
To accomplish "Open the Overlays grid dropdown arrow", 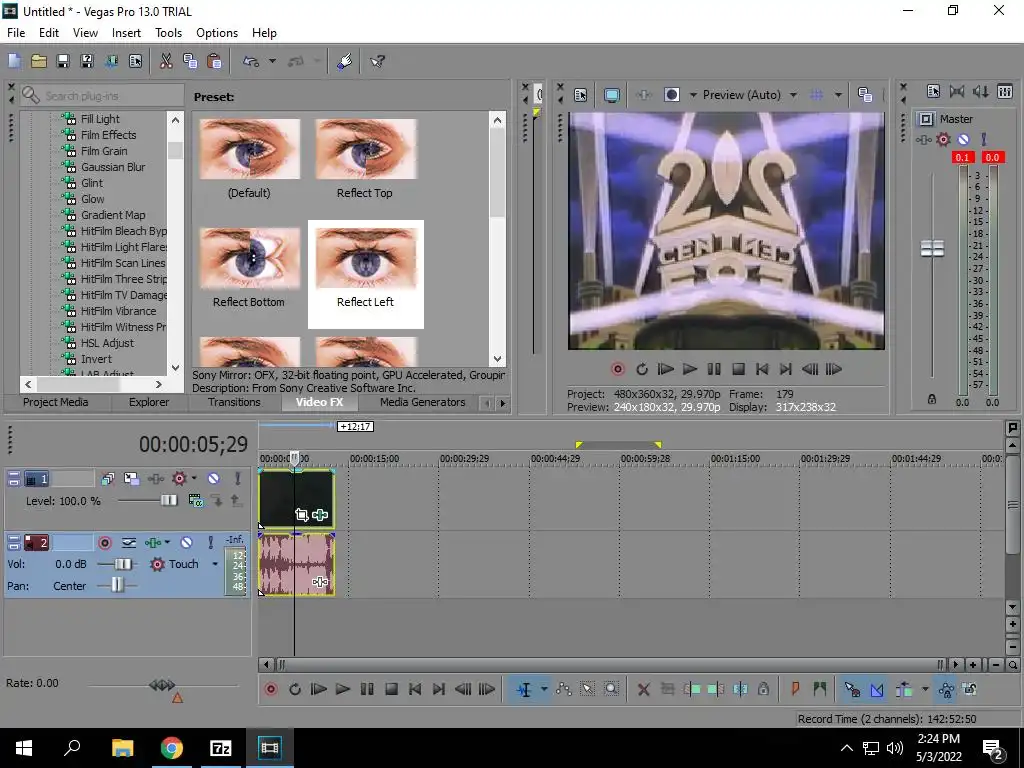I will click(x=838, y=95).
